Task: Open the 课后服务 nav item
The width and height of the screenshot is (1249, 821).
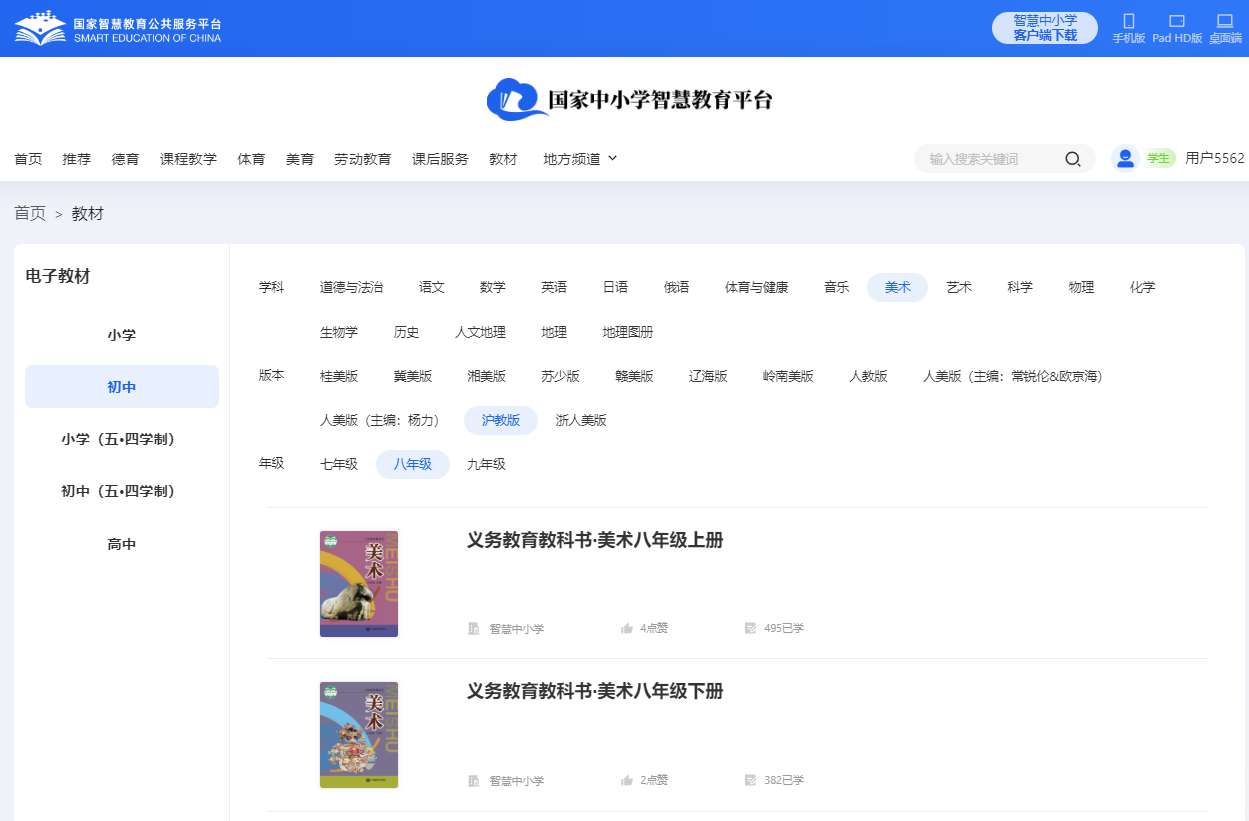Action: tap(440, 159)
